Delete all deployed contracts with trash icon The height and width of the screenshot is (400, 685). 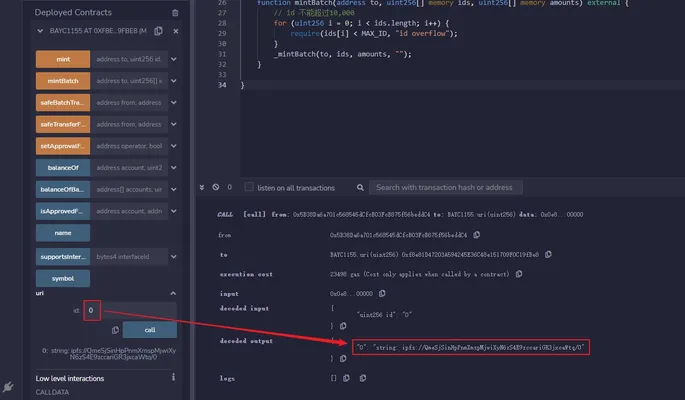click(x=175, y=13)
